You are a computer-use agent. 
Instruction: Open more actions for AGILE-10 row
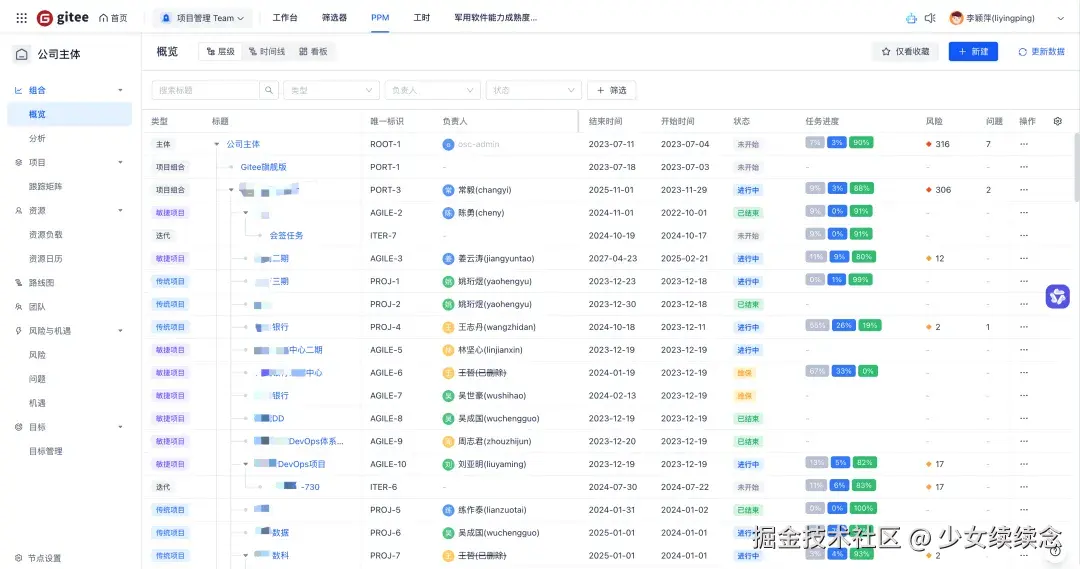[1024, 464]
